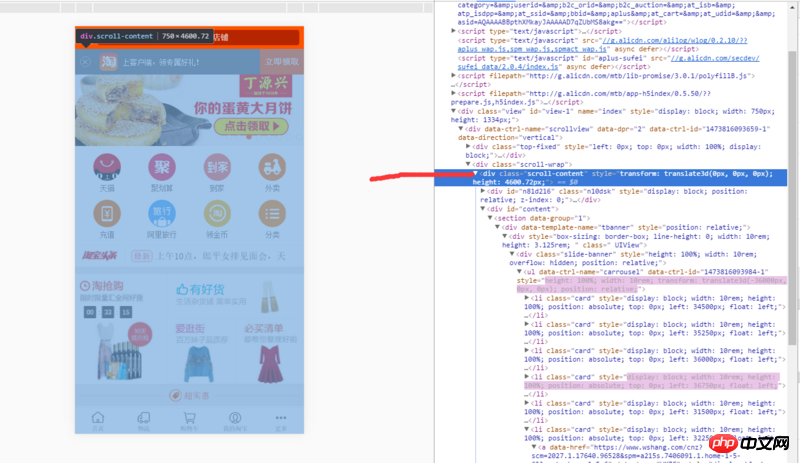Tap the orange 淘 Taobao app logo
Image resolution: width=800 pixels, height=463 pixels.
tap(108, 62)
